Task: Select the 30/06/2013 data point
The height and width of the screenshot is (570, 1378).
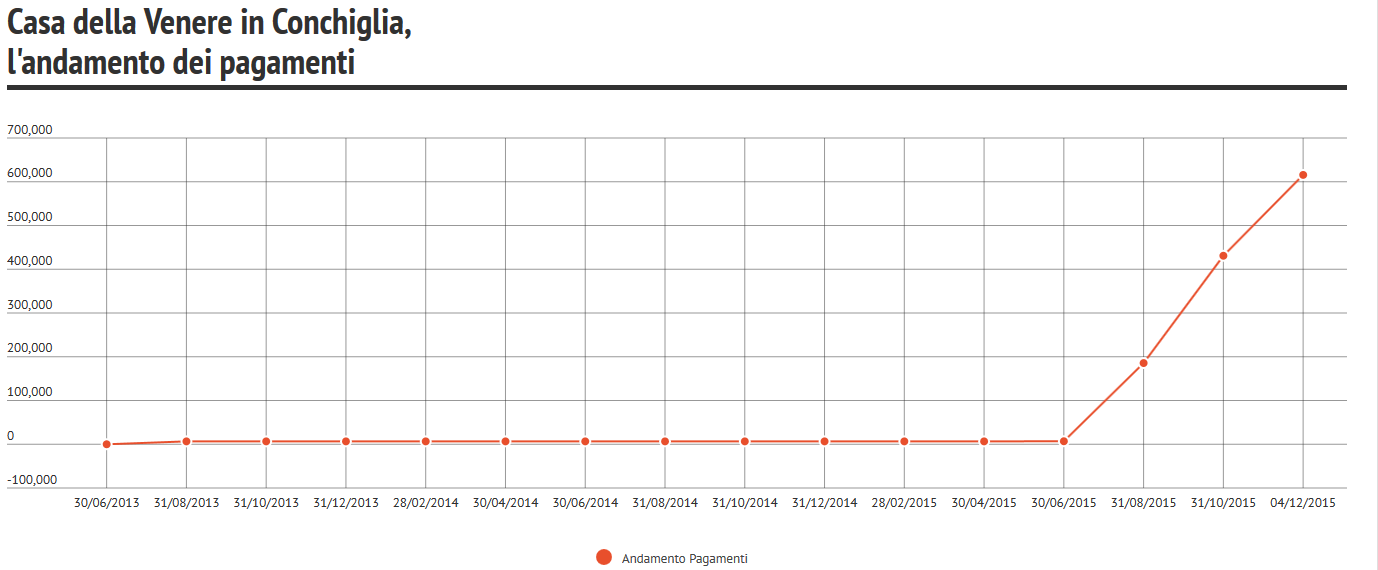Action: click(107, 444)
